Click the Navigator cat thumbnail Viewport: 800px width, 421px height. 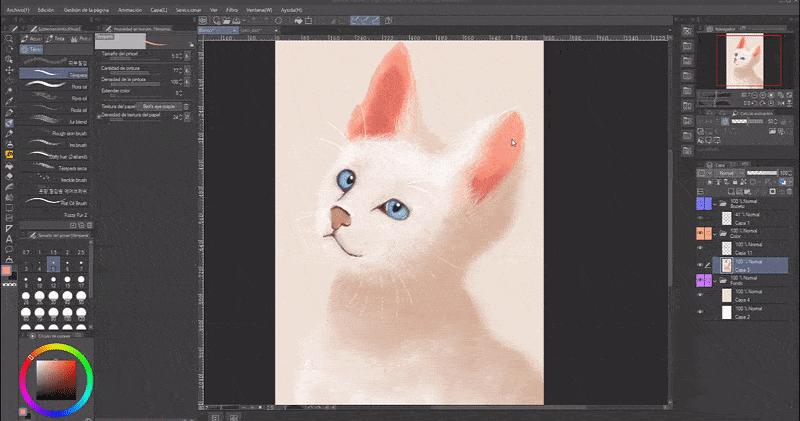point(745,61)
